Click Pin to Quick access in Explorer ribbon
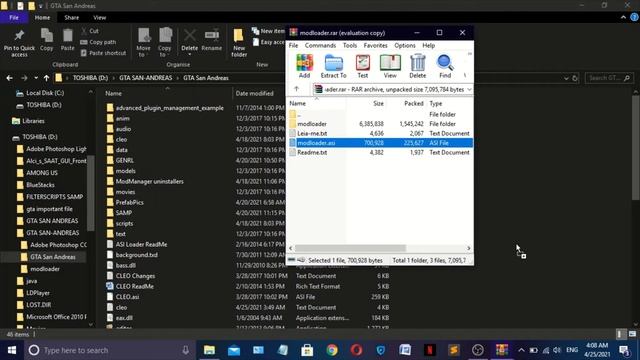Viewport: 640px width, 360px height. click(x=19, y=43)
